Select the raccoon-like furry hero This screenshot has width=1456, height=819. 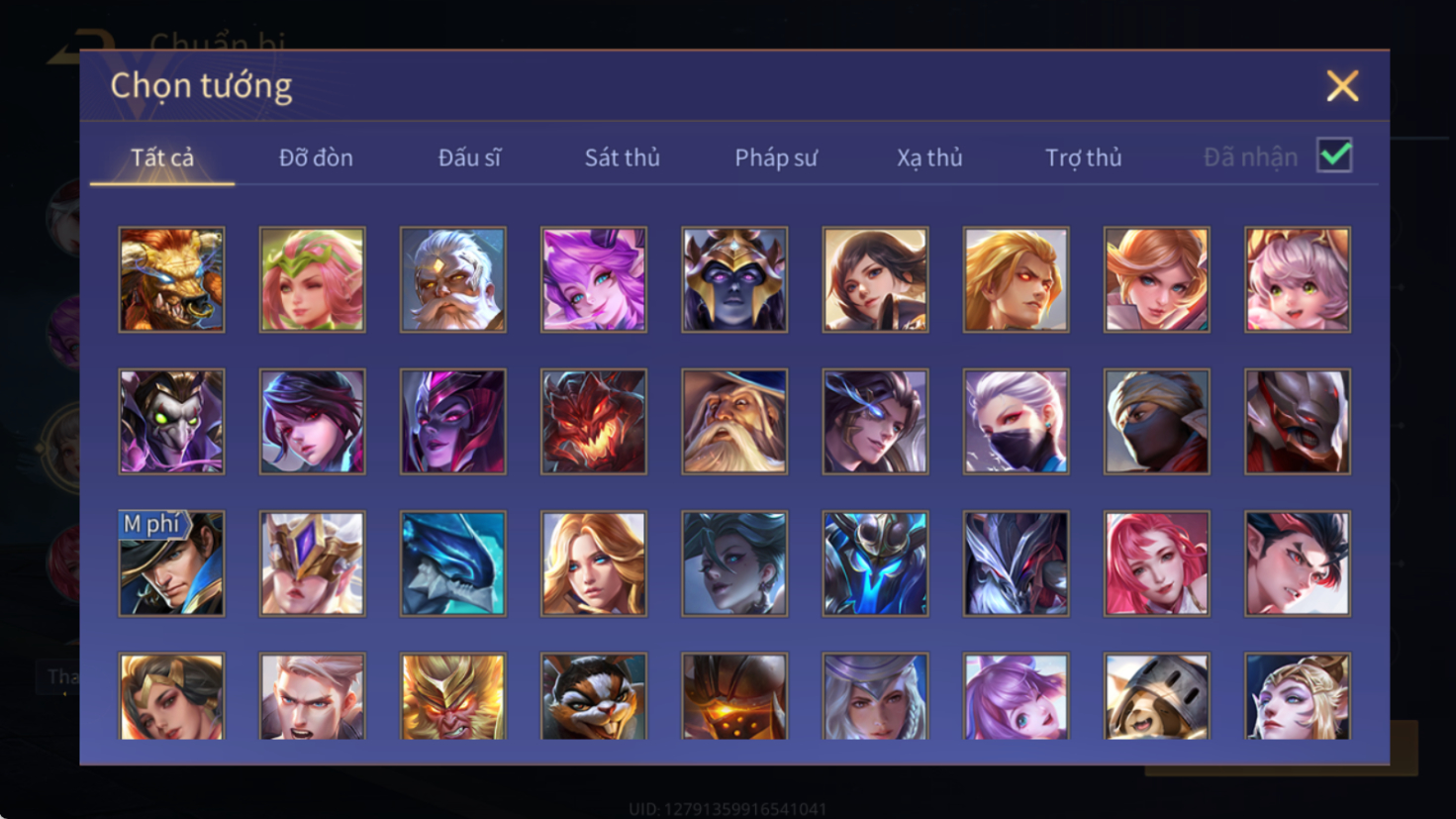point(593,696)
